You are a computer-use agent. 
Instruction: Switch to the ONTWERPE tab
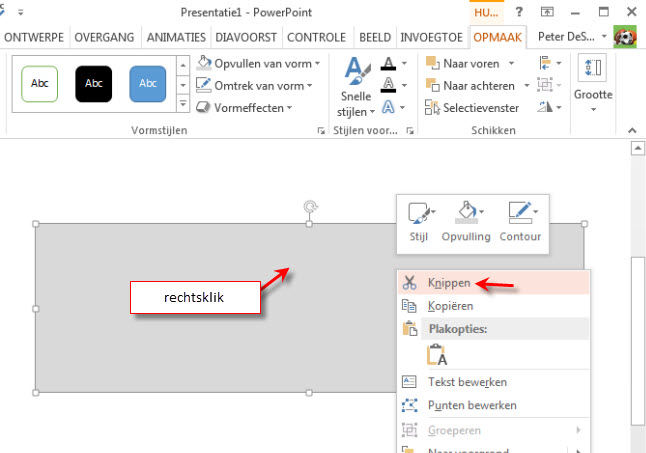(x=34, y=37)
